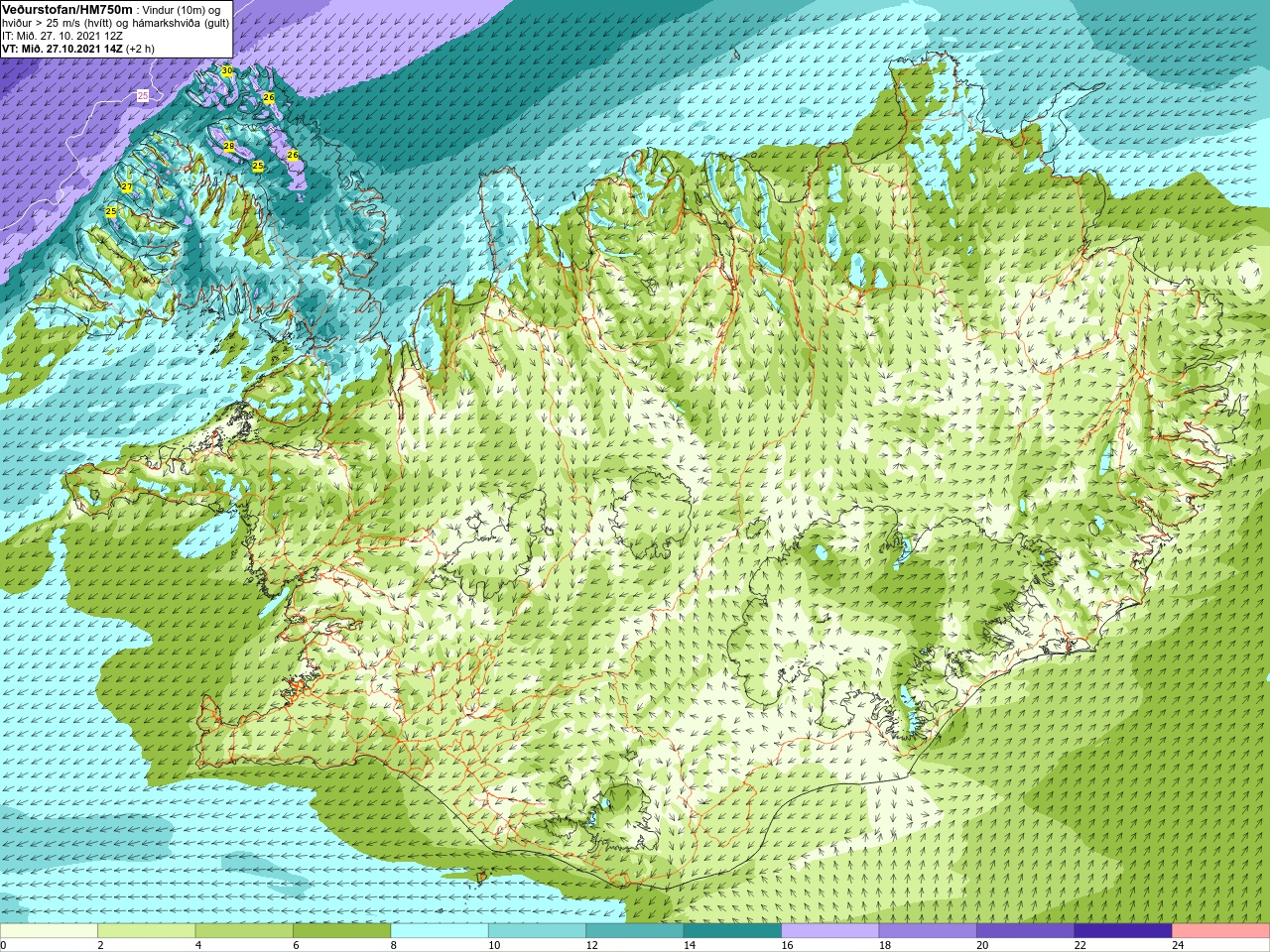Click the 'VT: Mið. 27.10.2021 14Z' line

pos(63,49)
